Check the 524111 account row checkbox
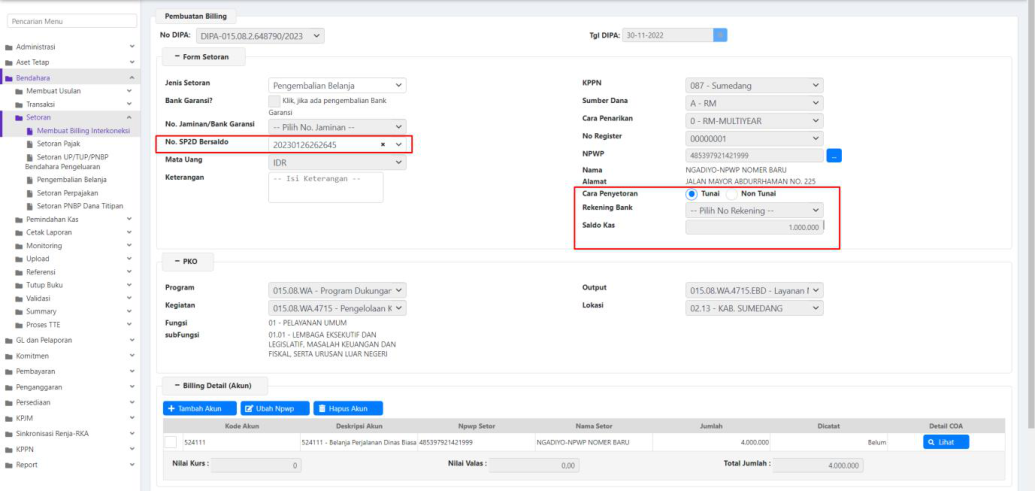1035x491 pixels. pyautogui.click(x=171, y=441)
